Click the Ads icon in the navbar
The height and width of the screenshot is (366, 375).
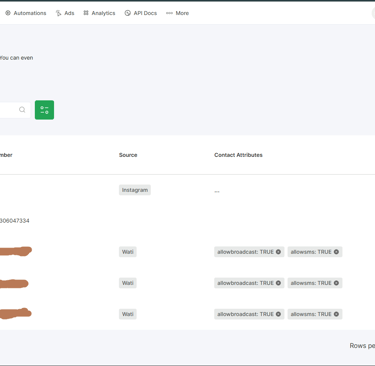click(x=58, y=13)
